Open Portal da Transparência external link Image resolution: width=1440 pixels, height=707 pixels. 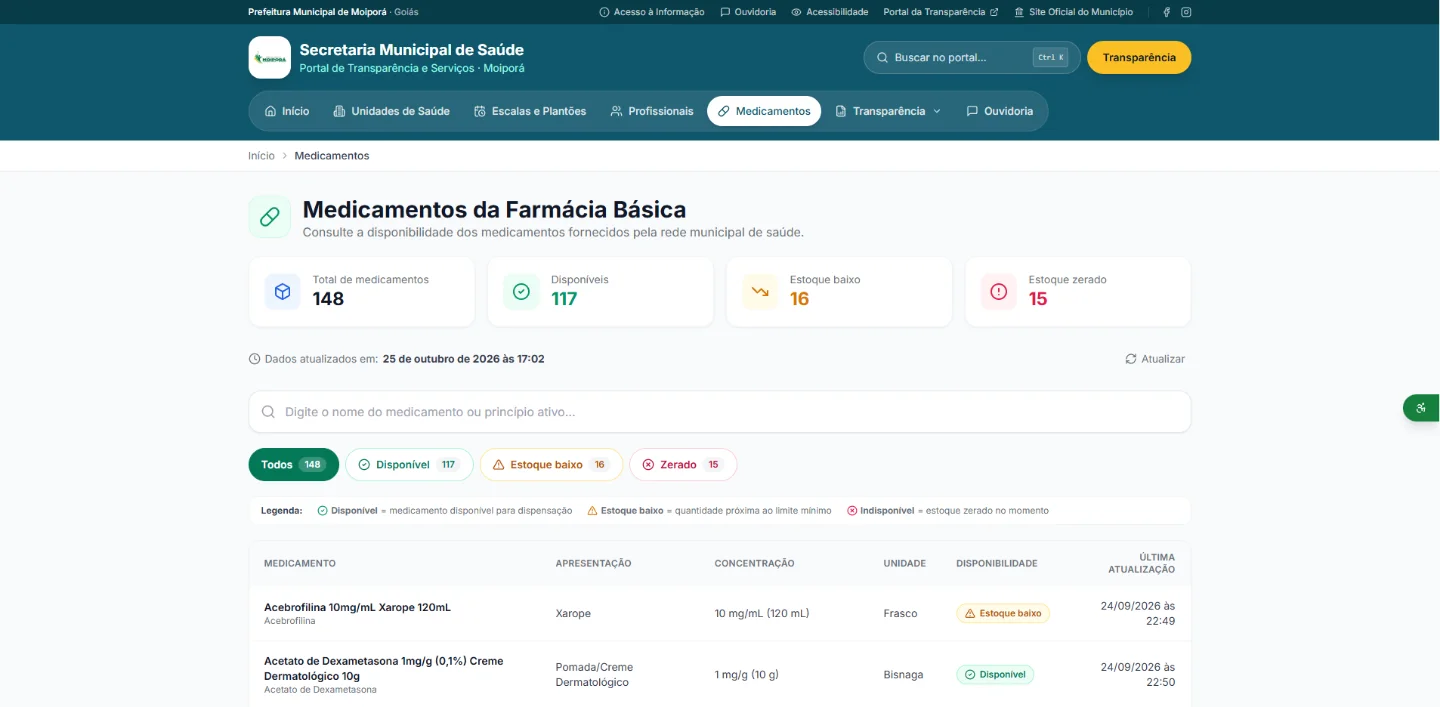[941, 12]
